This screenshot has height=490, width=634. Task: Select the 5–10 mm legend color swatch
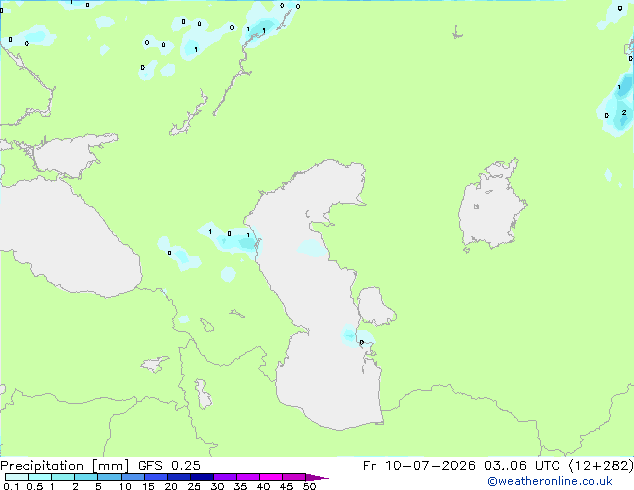click(x=109, y=477)
